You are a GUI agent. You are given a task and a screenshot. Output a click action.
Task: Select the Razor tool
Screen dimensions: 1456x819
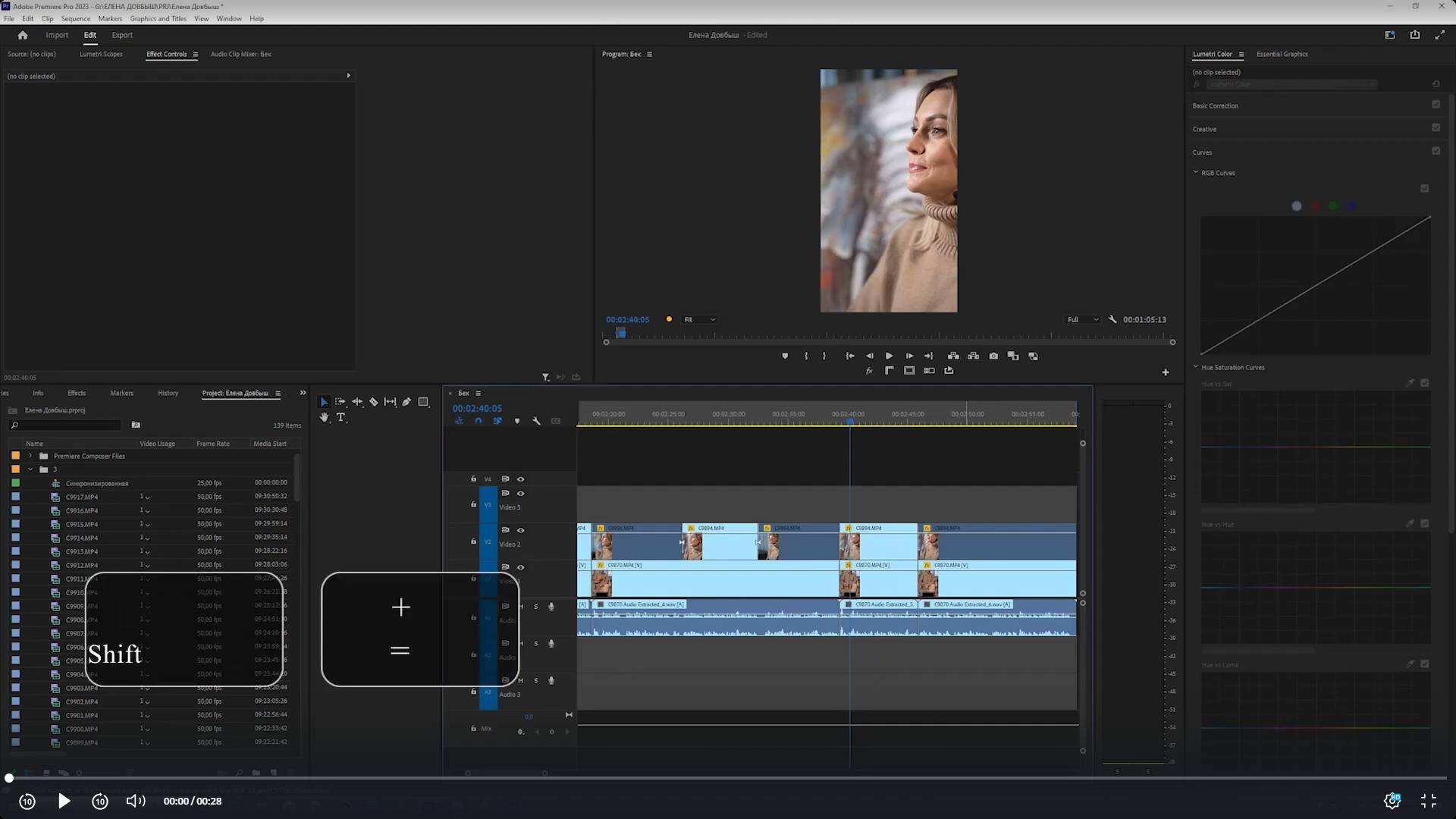pos(373,402)
